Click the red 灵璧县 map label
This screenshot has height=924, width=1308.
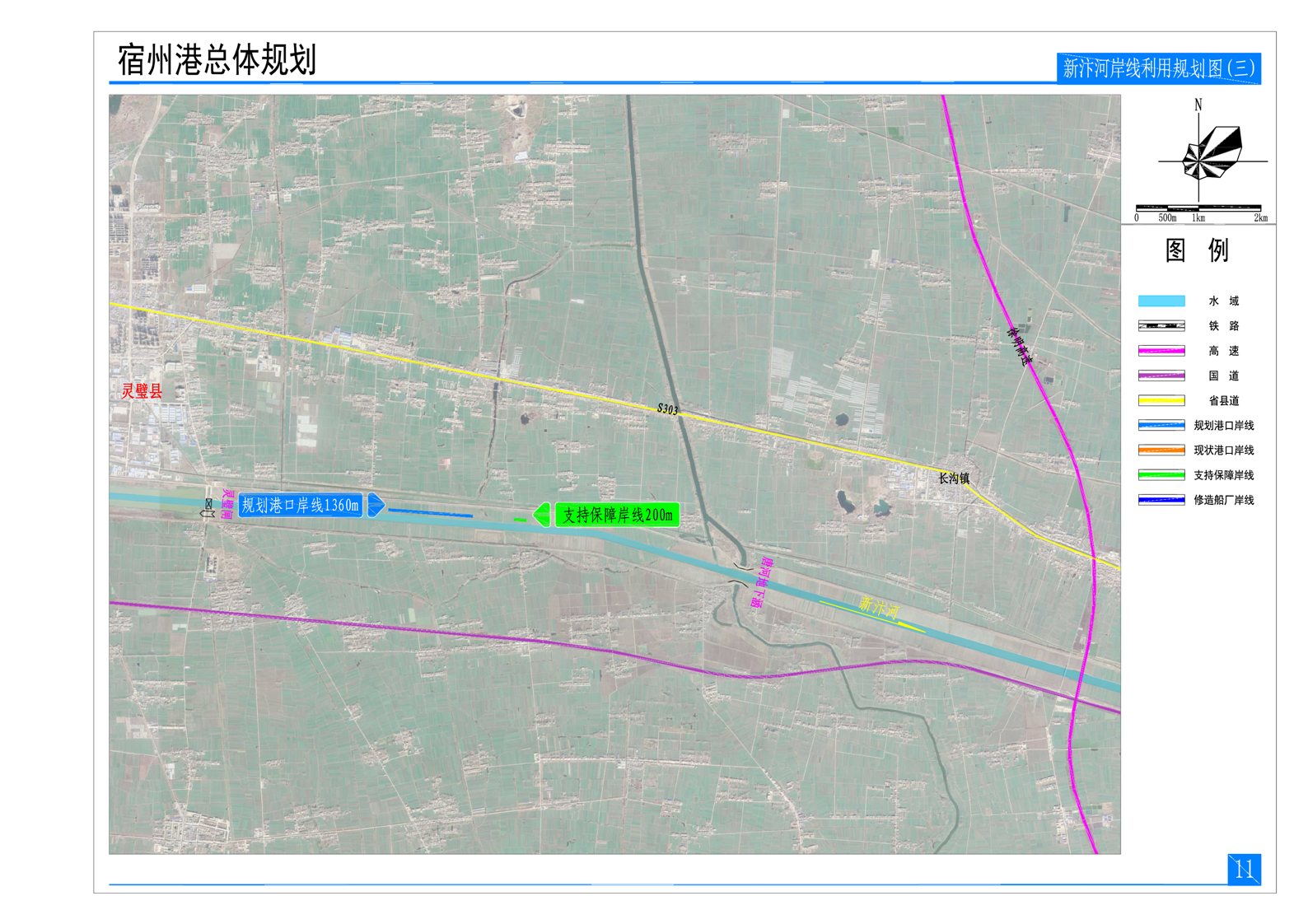[x=142, y=391]
